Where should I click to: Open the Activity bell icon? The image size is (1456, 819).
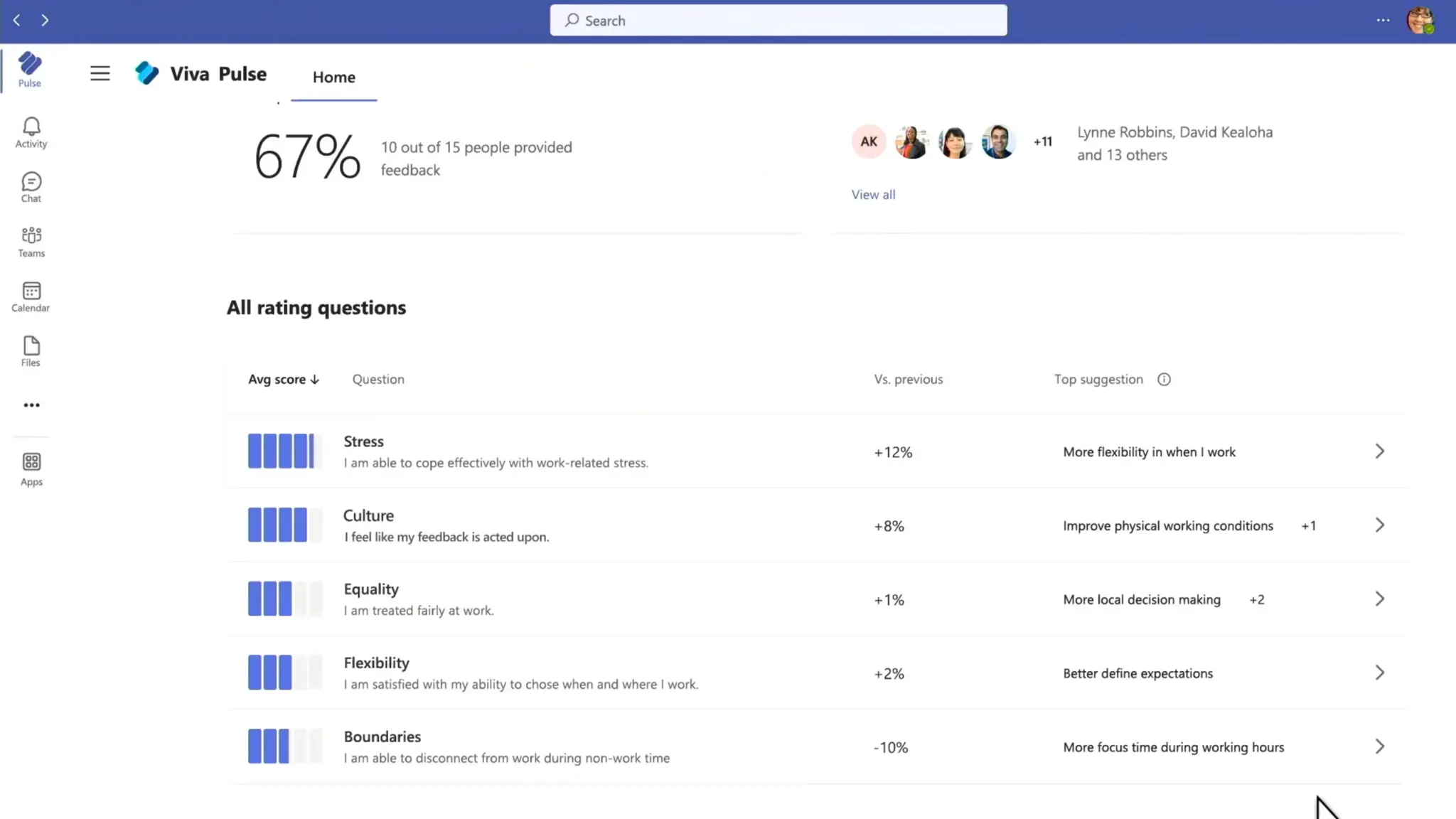click(31, 132)
